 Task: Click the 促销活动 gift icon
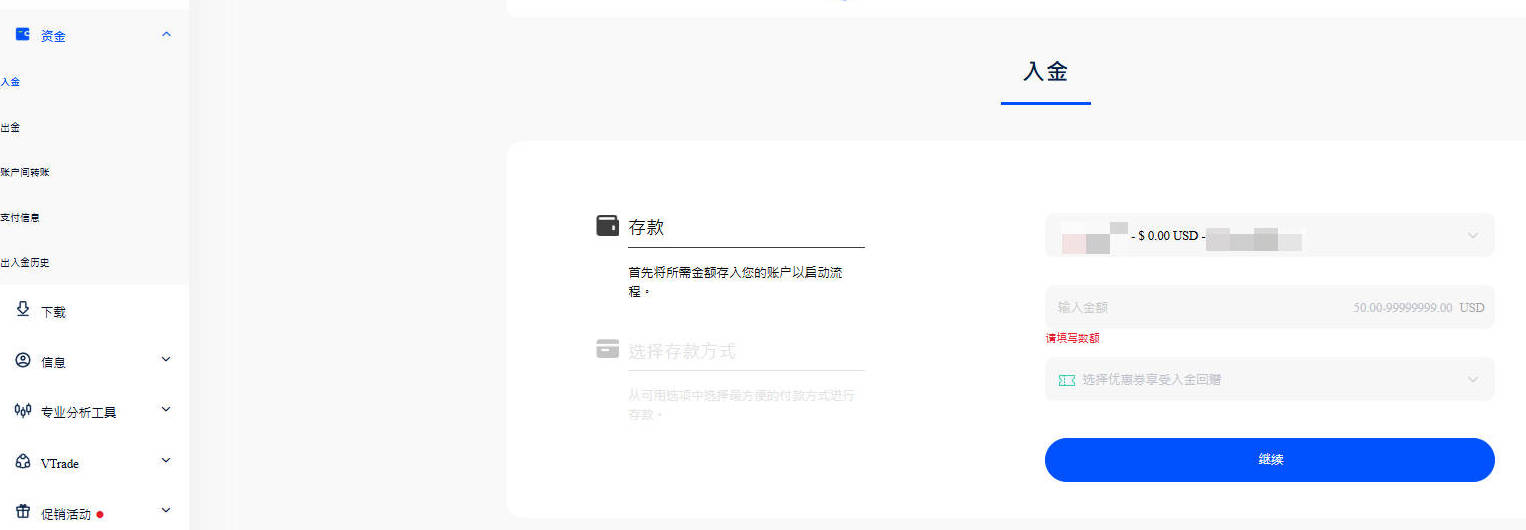point(23,511)
